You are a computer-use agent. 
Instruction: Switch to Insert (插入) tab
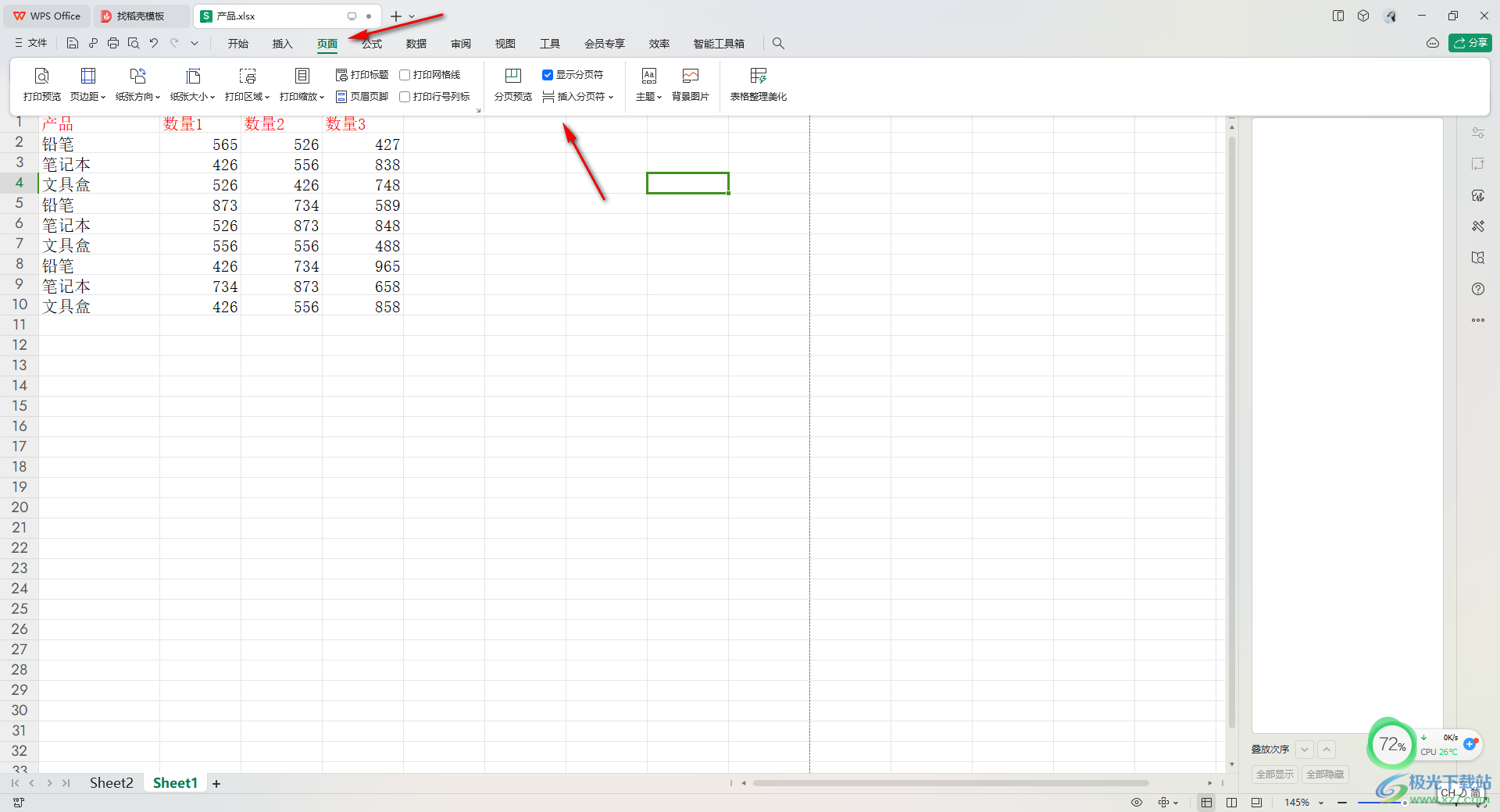coord(282,44)
